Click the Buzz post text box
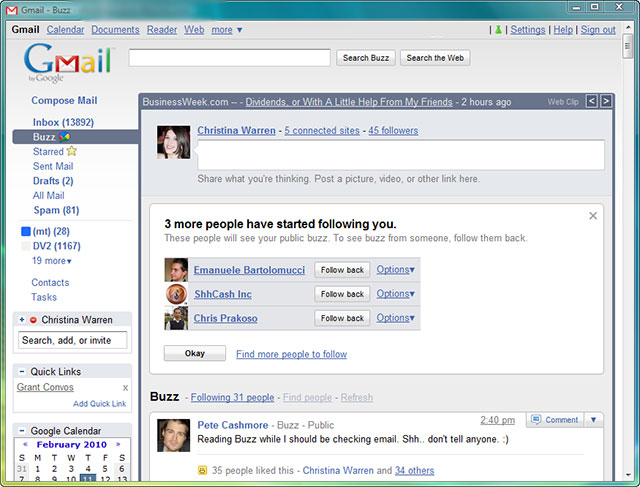The image size is (640, 487). tap(400, 155)
